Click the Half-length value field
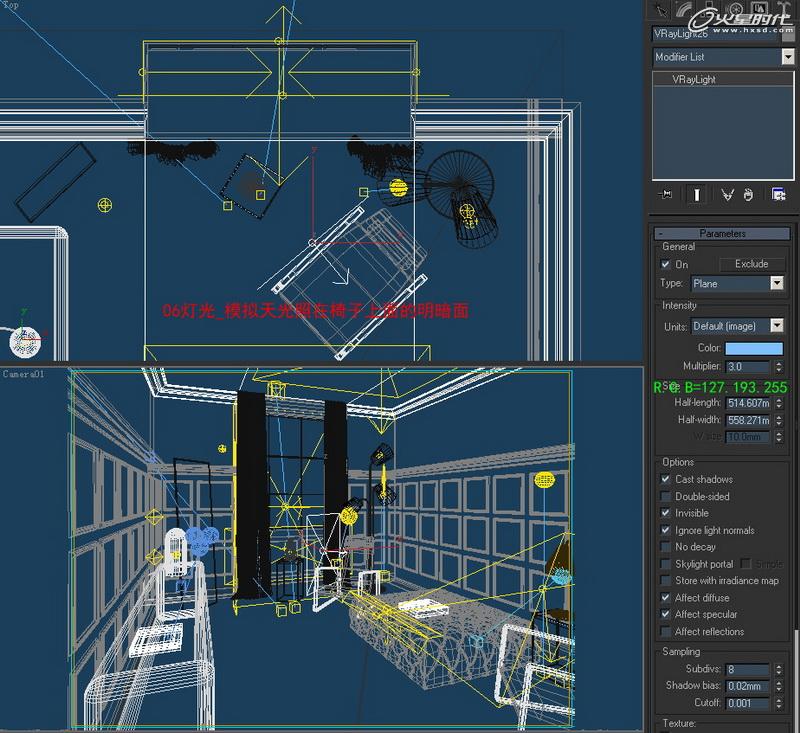The height and width of the screenshot is (733, 800). 747,403
